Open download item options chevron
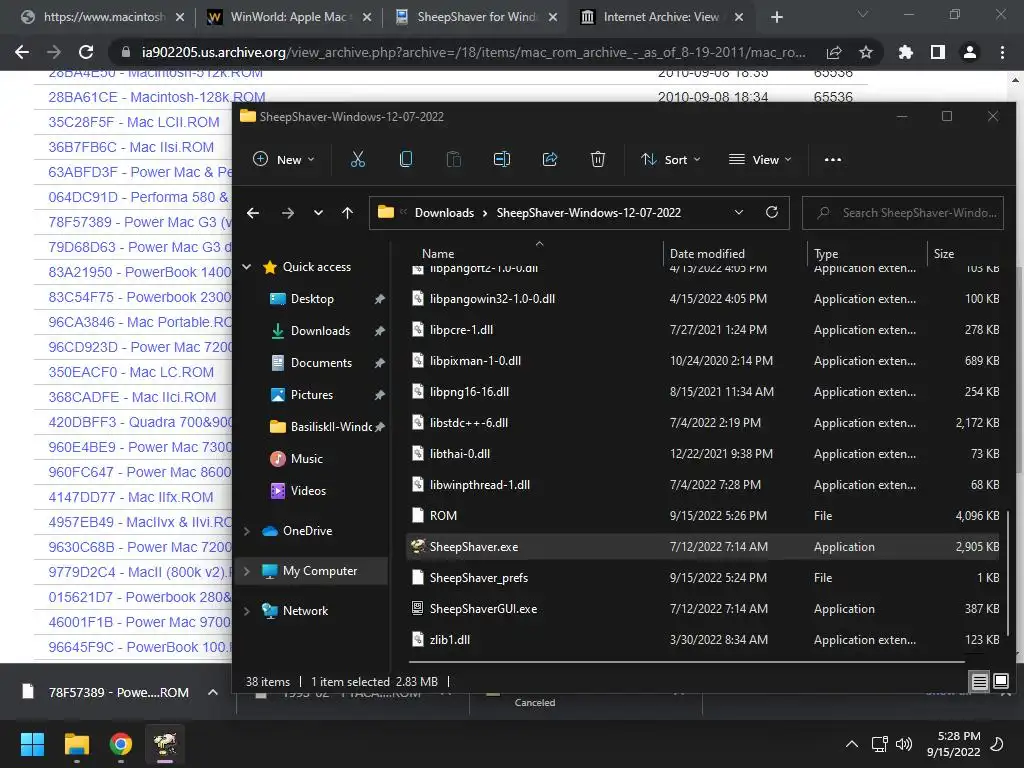1024x768 pixels. (213, 692)
